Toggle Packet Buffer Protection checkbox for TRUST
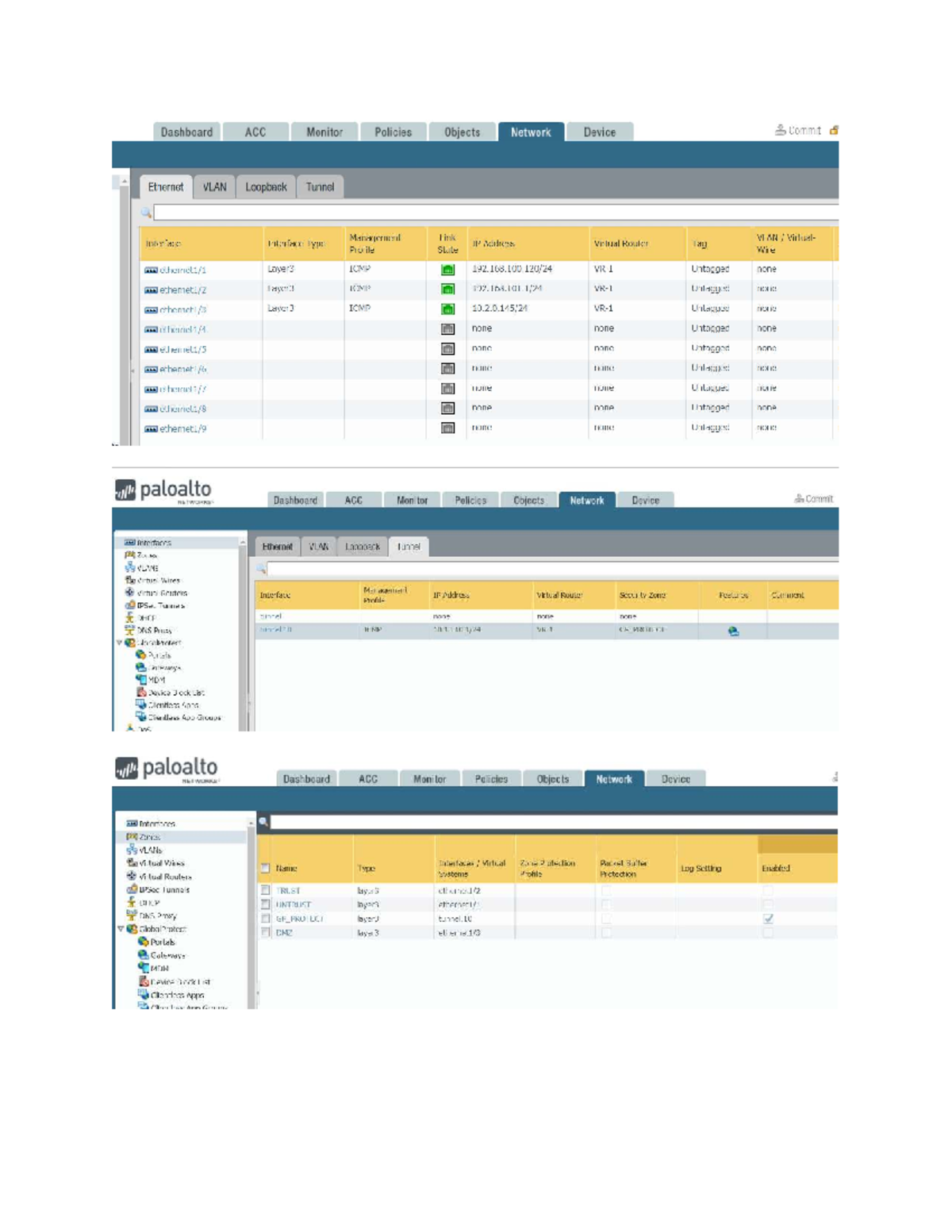This screenshot has width=952, height=1232. coord(606,891)
